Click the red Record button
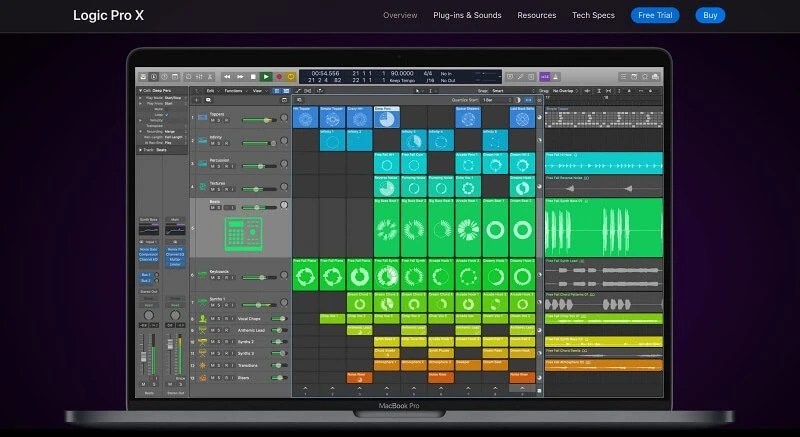The width and height of the screenshot is (800, 437). (279, 76)
